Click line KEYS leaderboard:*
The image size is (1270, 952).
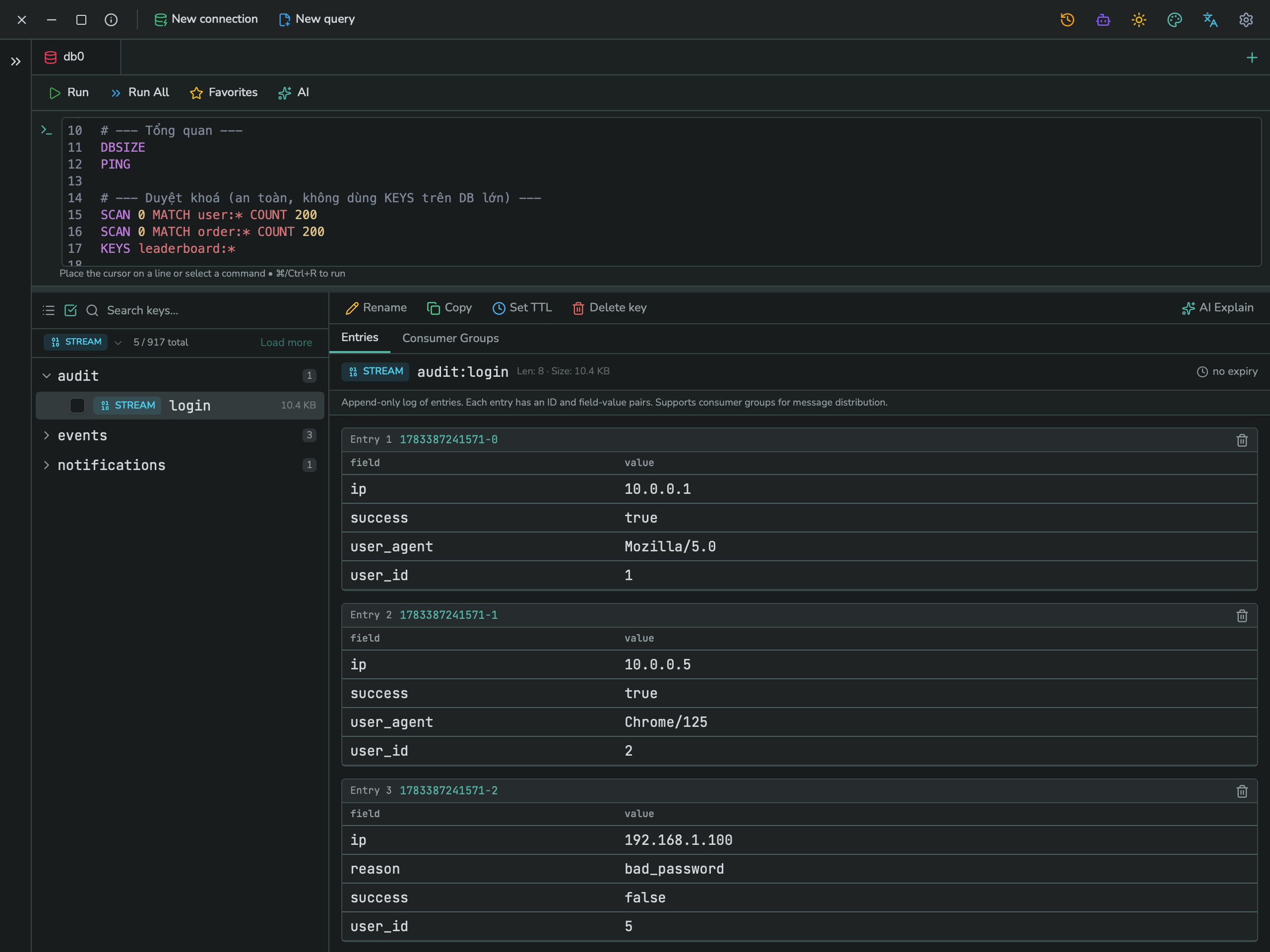click(168, 248)
